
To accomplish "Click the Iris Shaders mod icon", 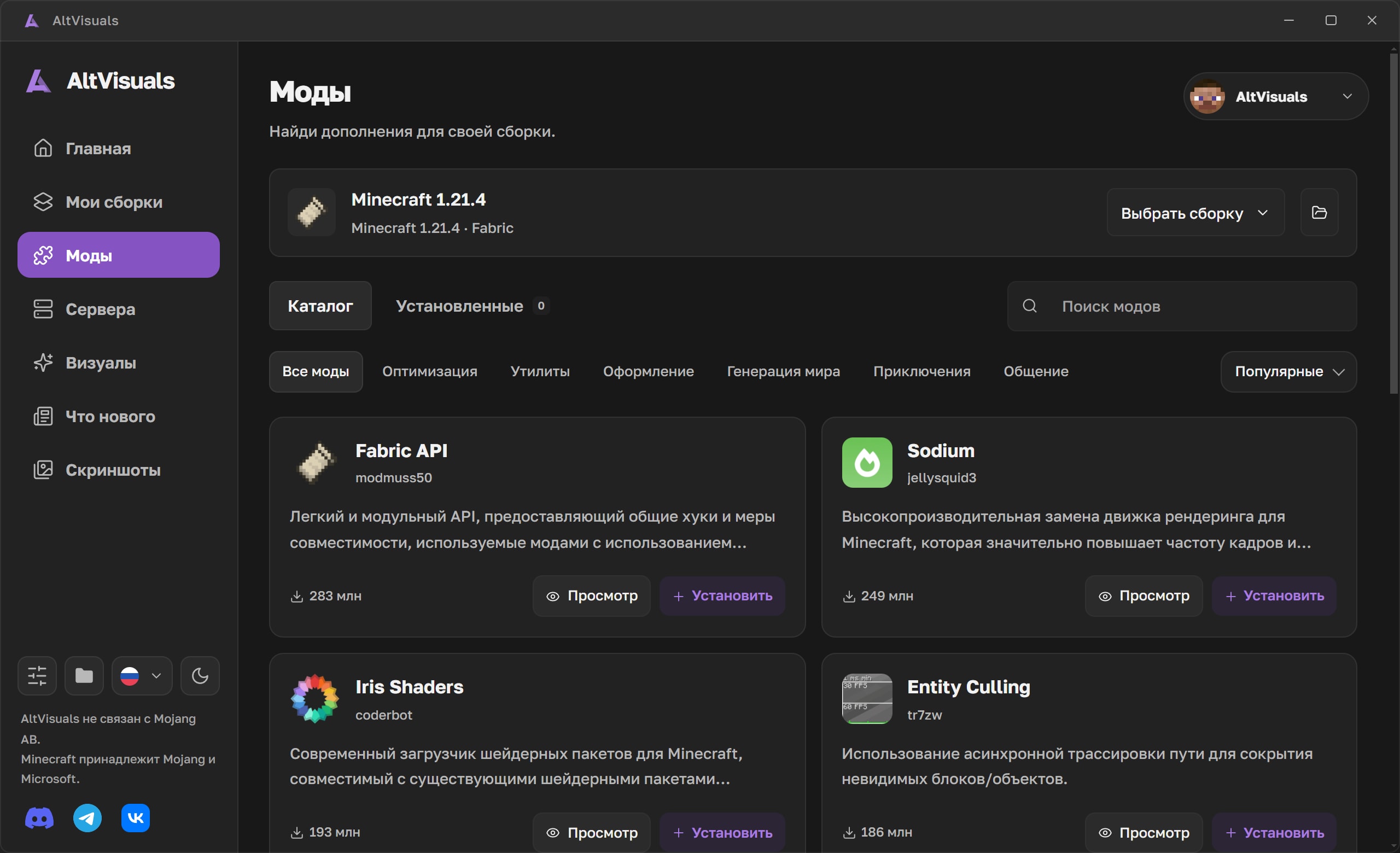I will pyautogui.click(x=315, y=699).
